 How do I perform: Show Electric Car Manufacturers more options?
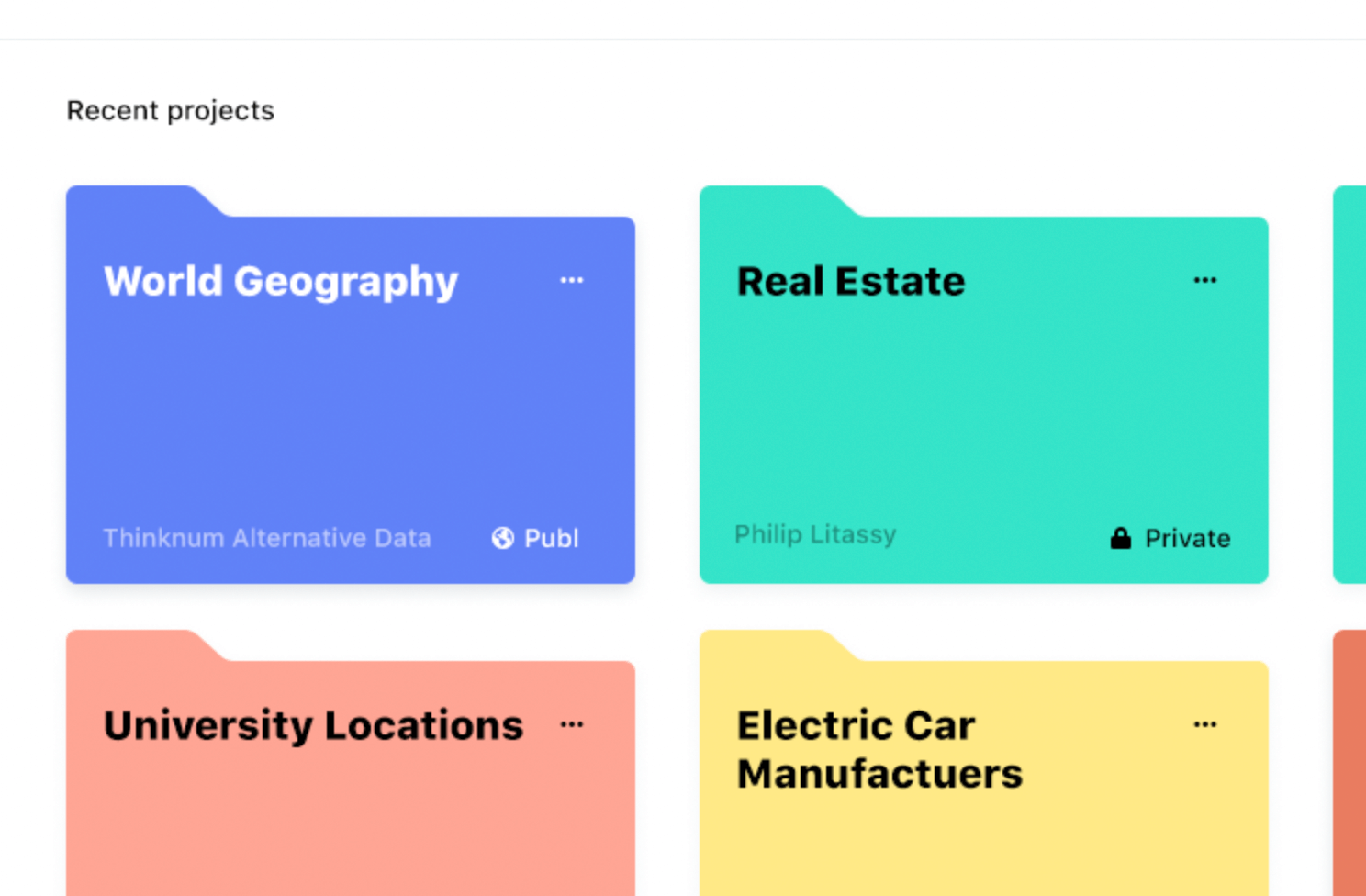1204,724
